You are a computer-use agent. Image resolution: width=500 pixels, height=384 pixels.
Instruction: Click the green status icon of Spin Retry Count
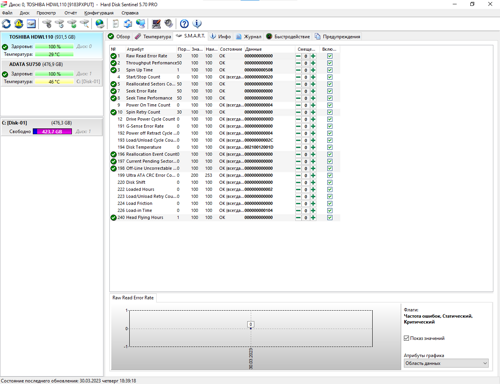click(x=113, y=112)
